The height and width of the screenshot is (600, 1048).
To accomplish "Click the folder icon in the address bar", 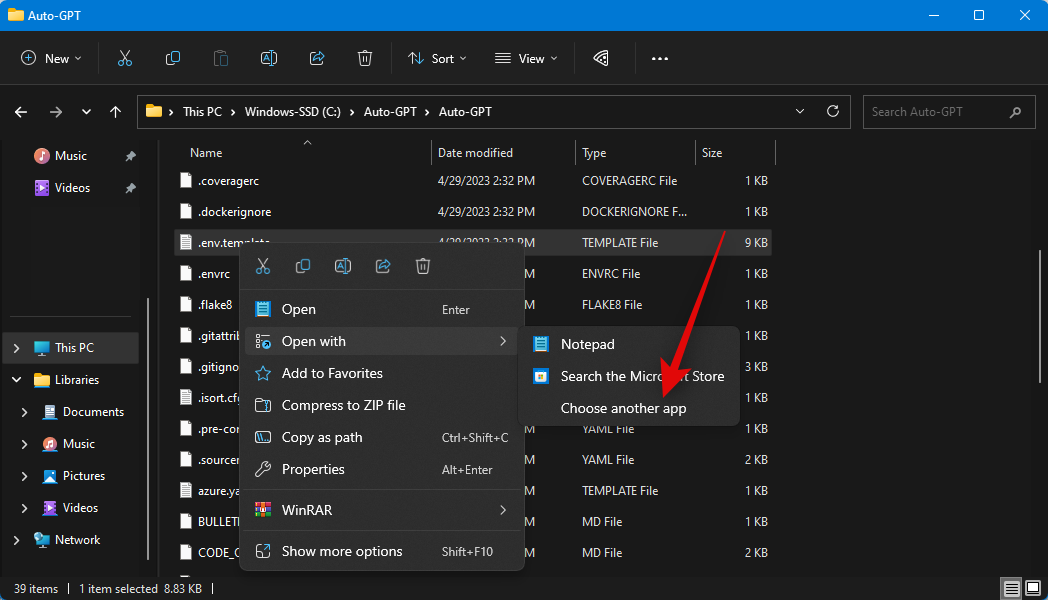I will pyautogui.click(x=154, y=111).
